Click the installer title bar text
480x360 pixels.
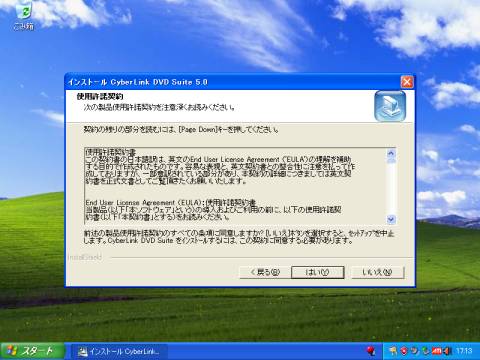(138, 82)
